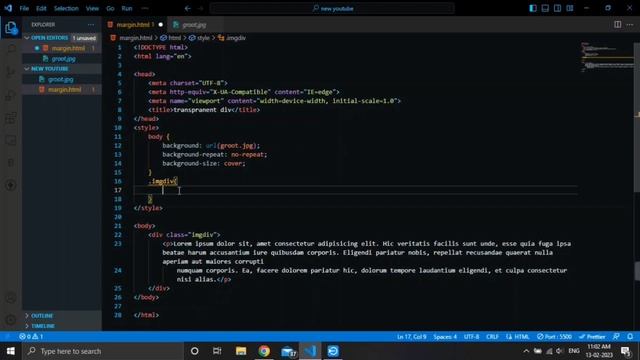Show hidden system tray icons
640x360 pixels.
[526, 351]
